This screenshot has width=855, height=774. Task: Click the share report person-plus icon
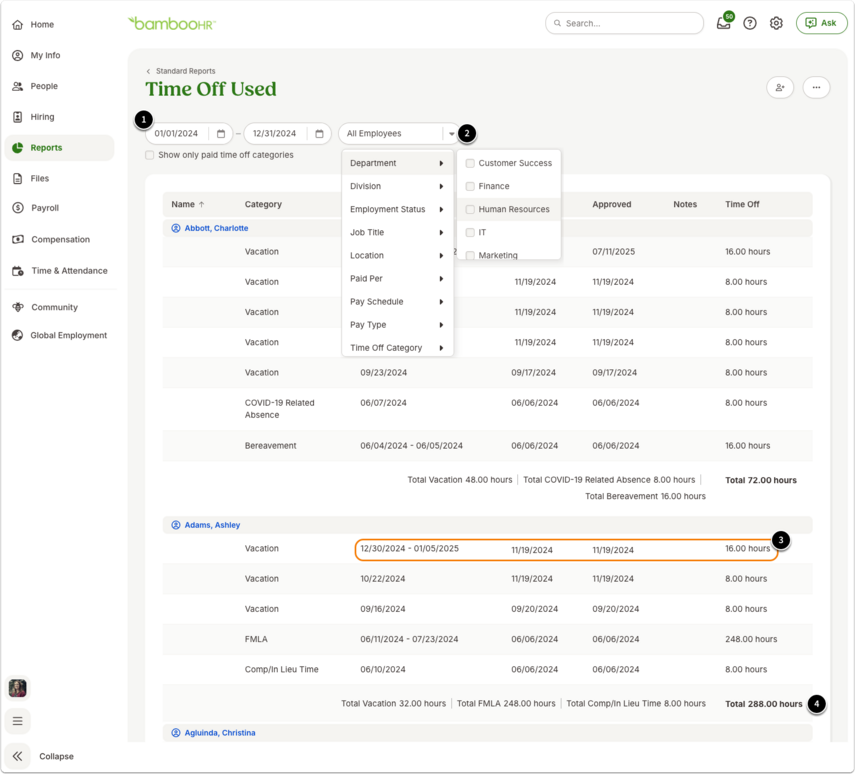point(780,87)
